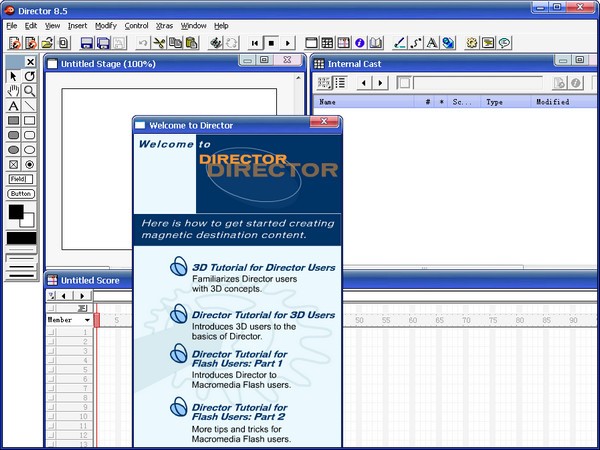
Task: Click the foreground color chip
Action: (x=15, y=212)
